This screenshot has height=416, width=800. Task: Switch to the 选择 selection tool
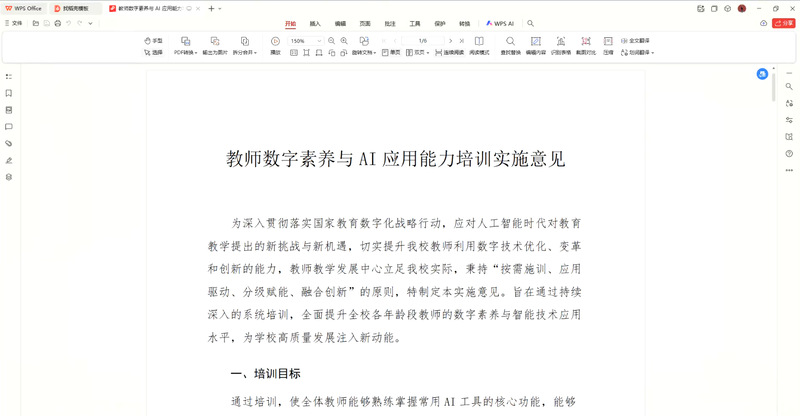coord(152,52)
